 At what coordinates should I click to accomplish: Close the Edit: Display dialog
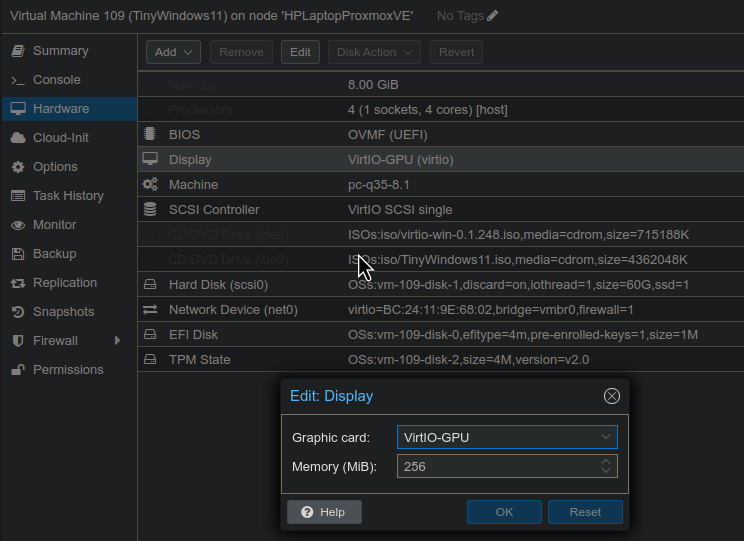click(x=612, y=396)
